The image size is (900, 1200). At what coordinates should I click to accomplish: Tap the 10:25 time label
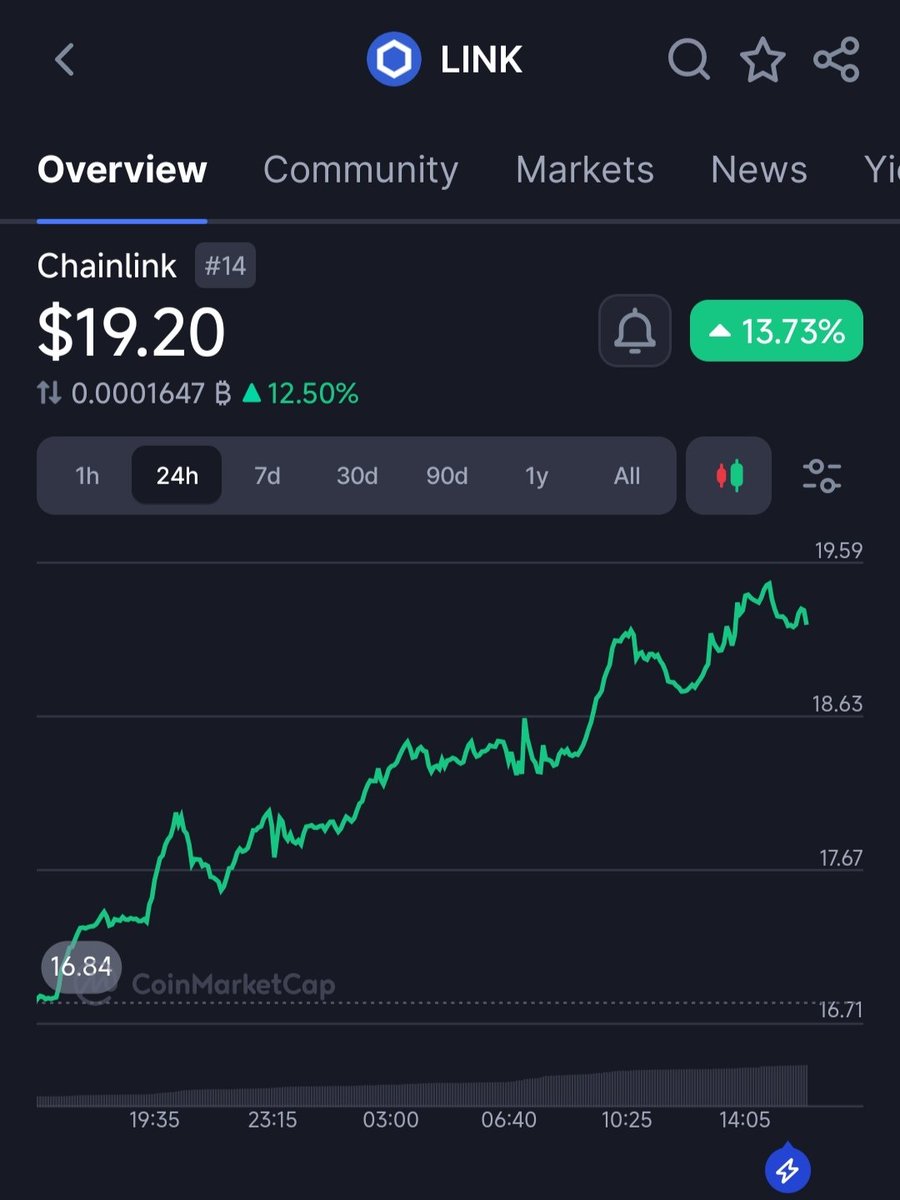pyautogui.click(x=627, y=1120)
